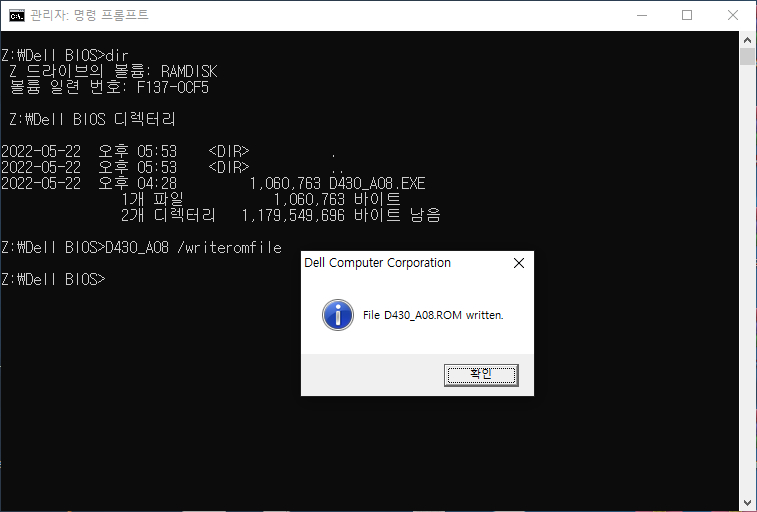This screenshot has width=757, height=512.
Task: Click the '오후 04:28' timestamp
Action: tap(138, 183)
